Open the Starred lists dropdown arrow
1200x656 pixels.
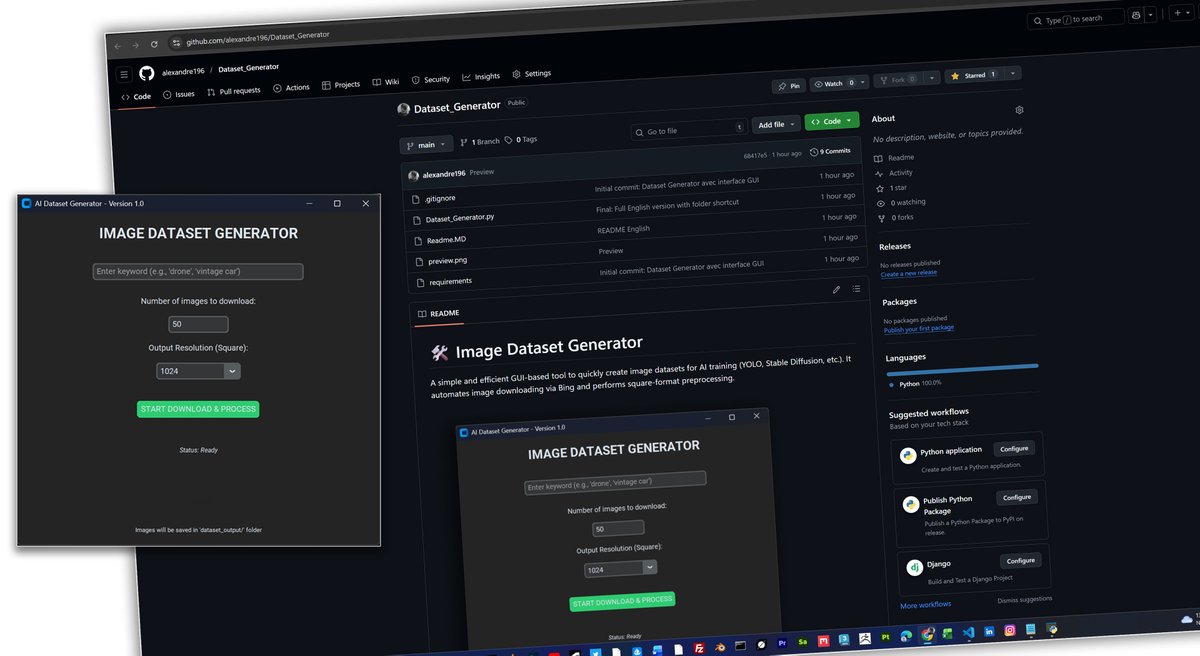pos(1014,73)
